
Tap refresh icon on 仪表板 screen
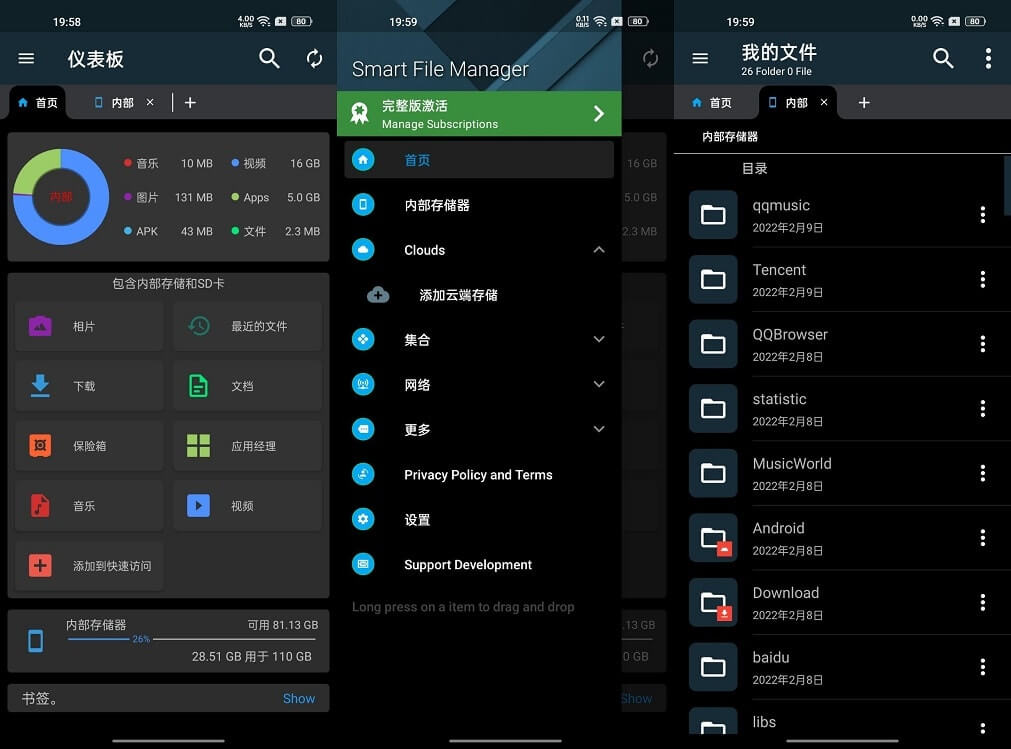[314, 59]
